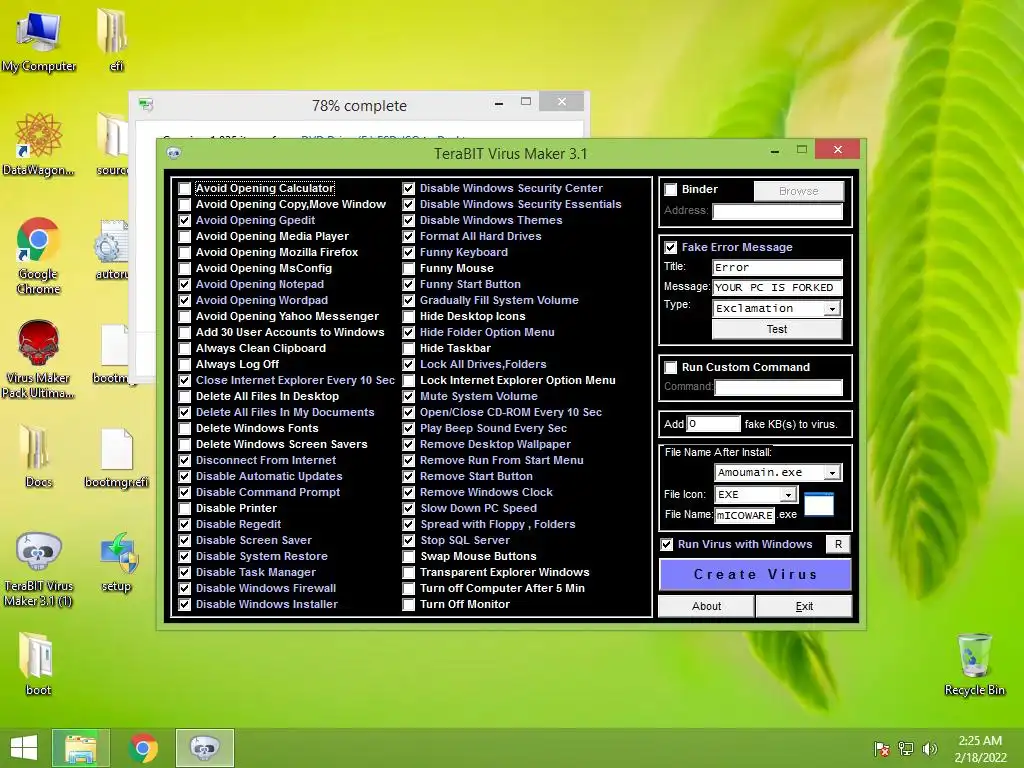Select the TeraBIT Virus Maker 3.1 (1) desktop icon

click(39, 568)
